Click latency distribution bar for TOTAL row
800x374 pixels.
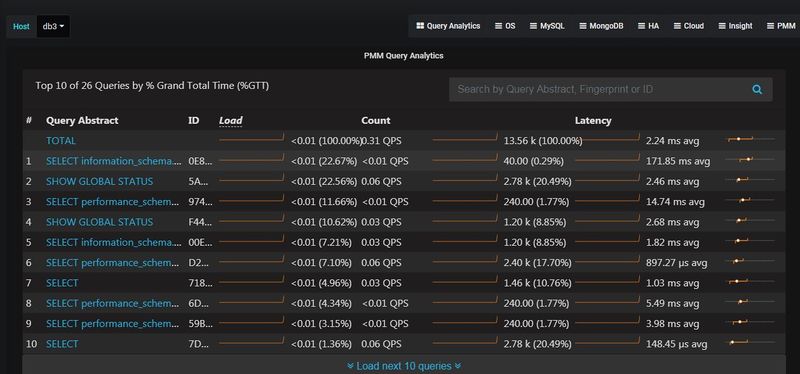pyautogui.click(x=750, y=139)
